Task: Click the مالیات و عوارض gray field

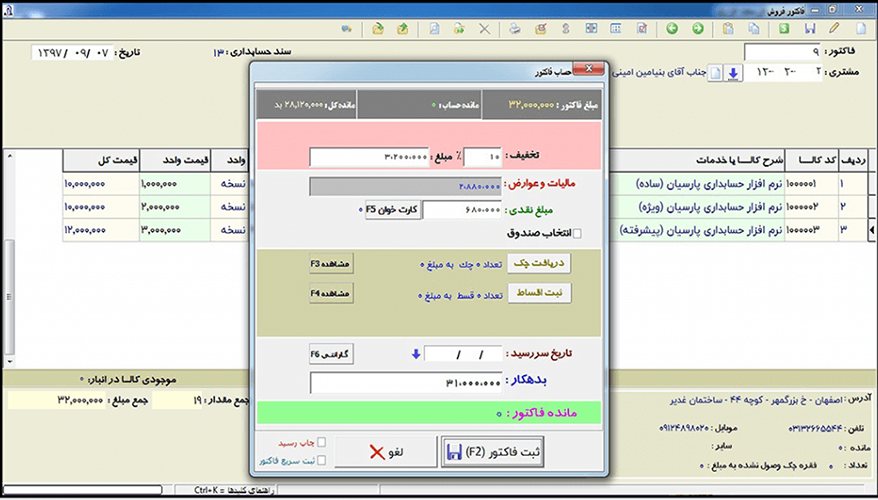Action: pyautogui.click(x=405, y=186)
